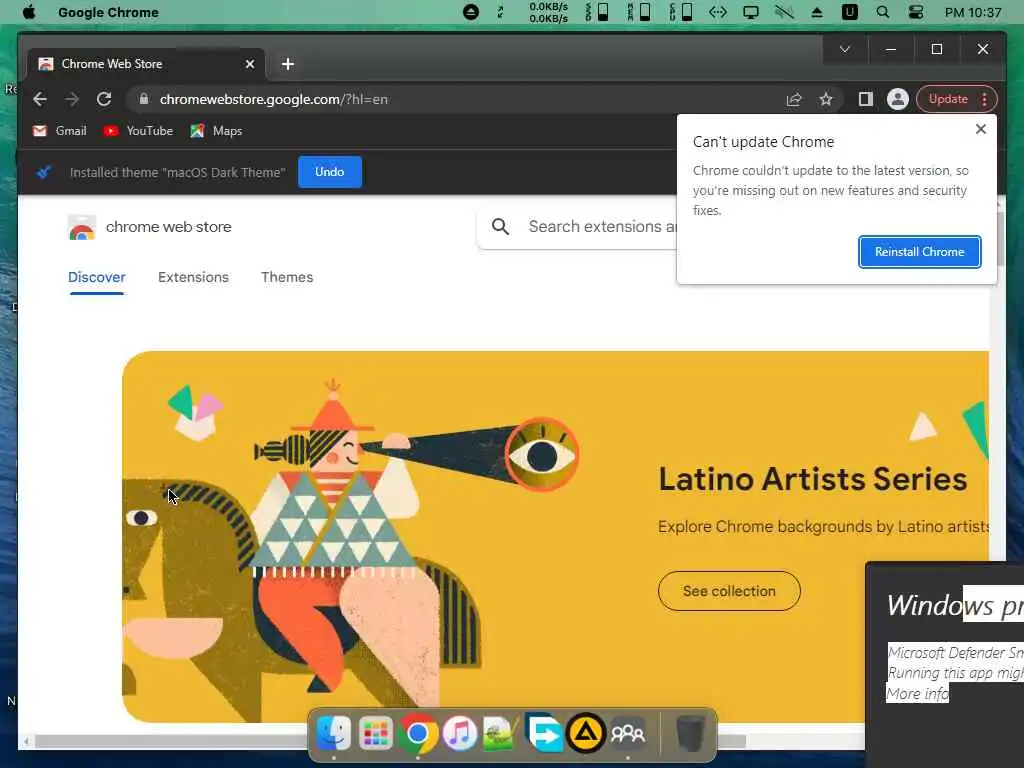Click Reinstall Chrome button

point(920,252)
